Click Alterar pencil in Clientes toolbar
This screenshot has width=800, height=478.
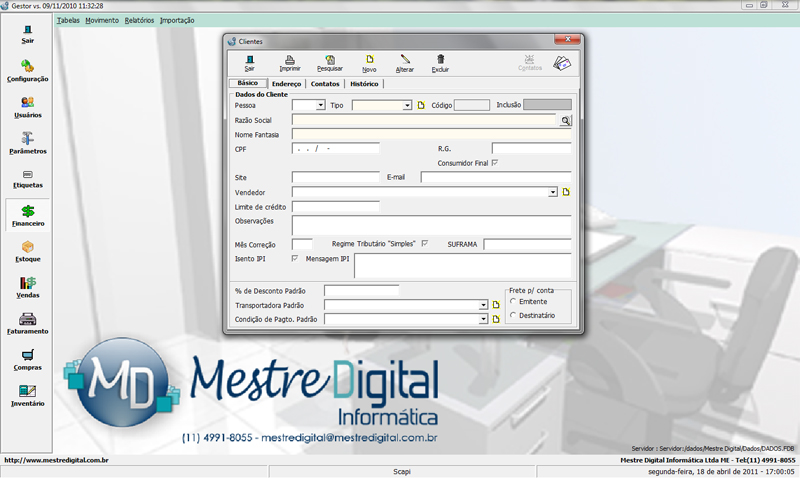[x=405, y=63]
